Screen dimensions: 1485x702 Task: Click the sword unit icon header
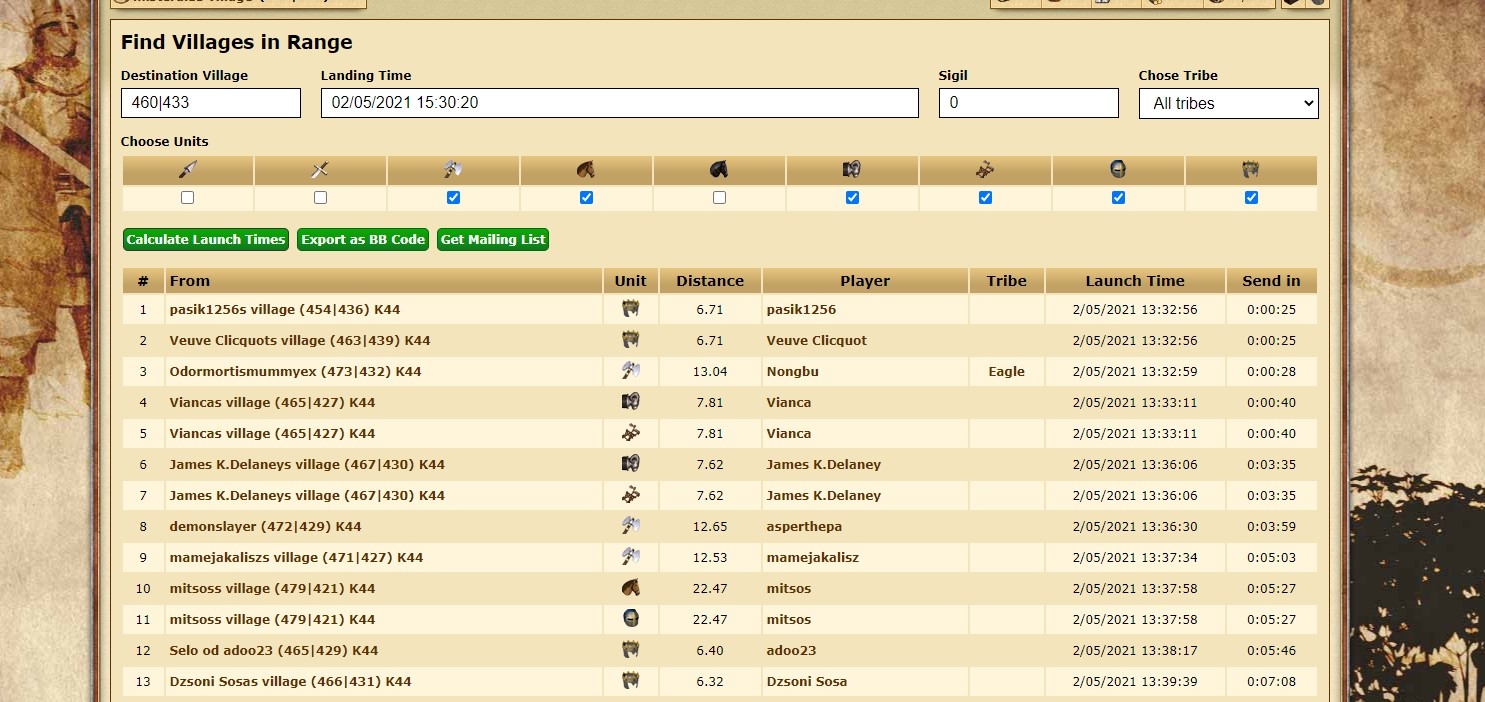pos(320,170)
